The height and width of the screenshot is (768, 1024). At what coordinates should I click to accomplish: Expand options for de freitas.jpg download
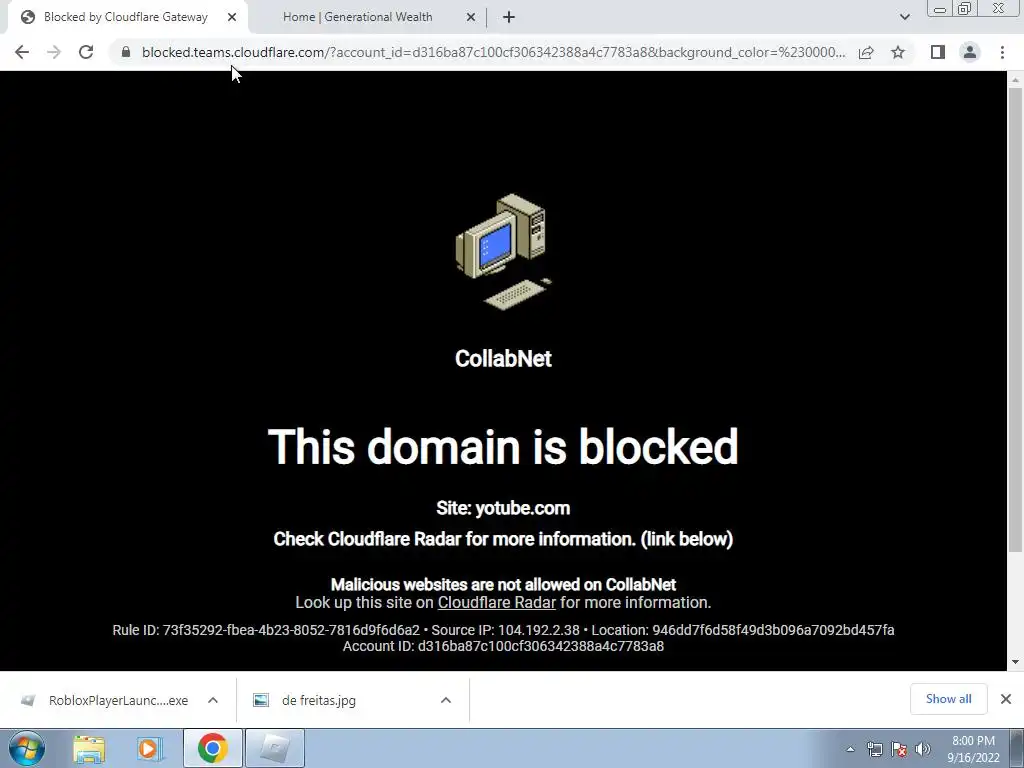pos(446,700)
